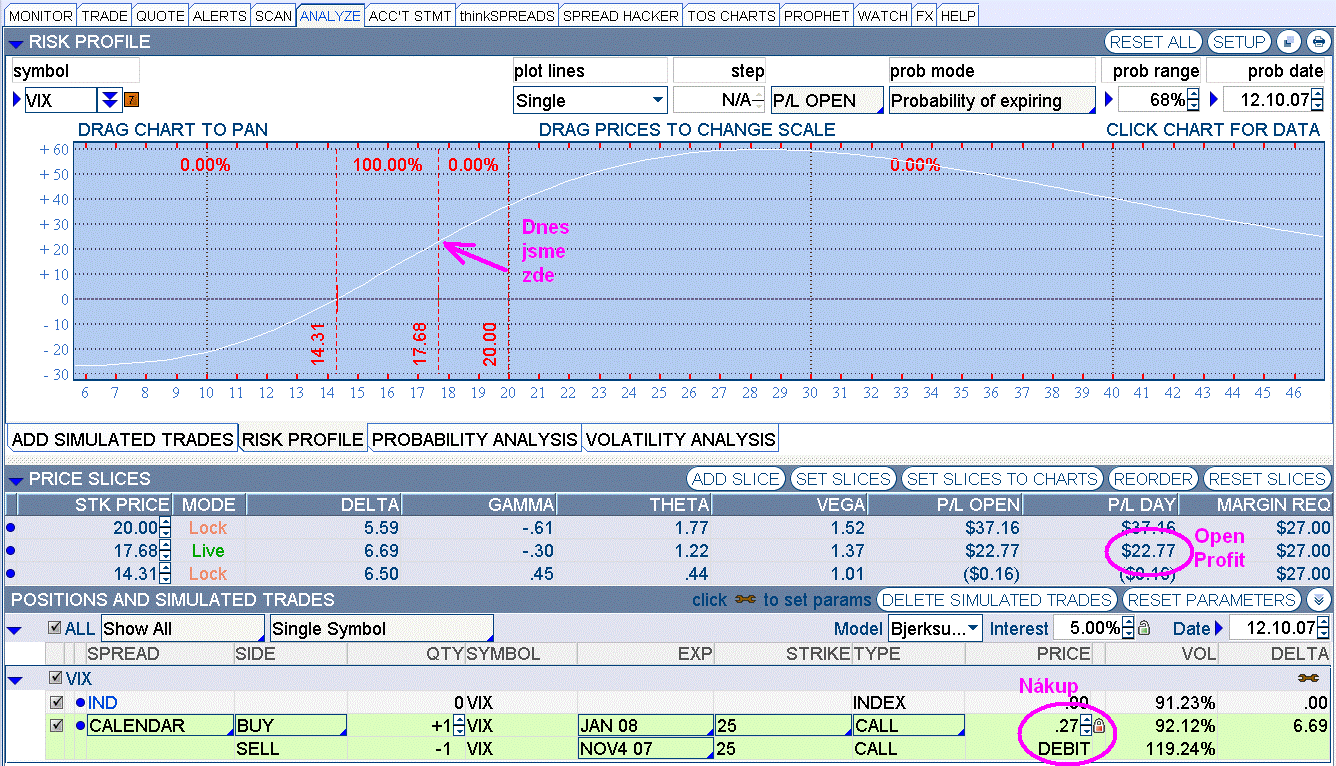The width and height of the screenshot is (1336, 766).
Task: Click the red lock icon beside .27 price
Action: (1099, 726)
